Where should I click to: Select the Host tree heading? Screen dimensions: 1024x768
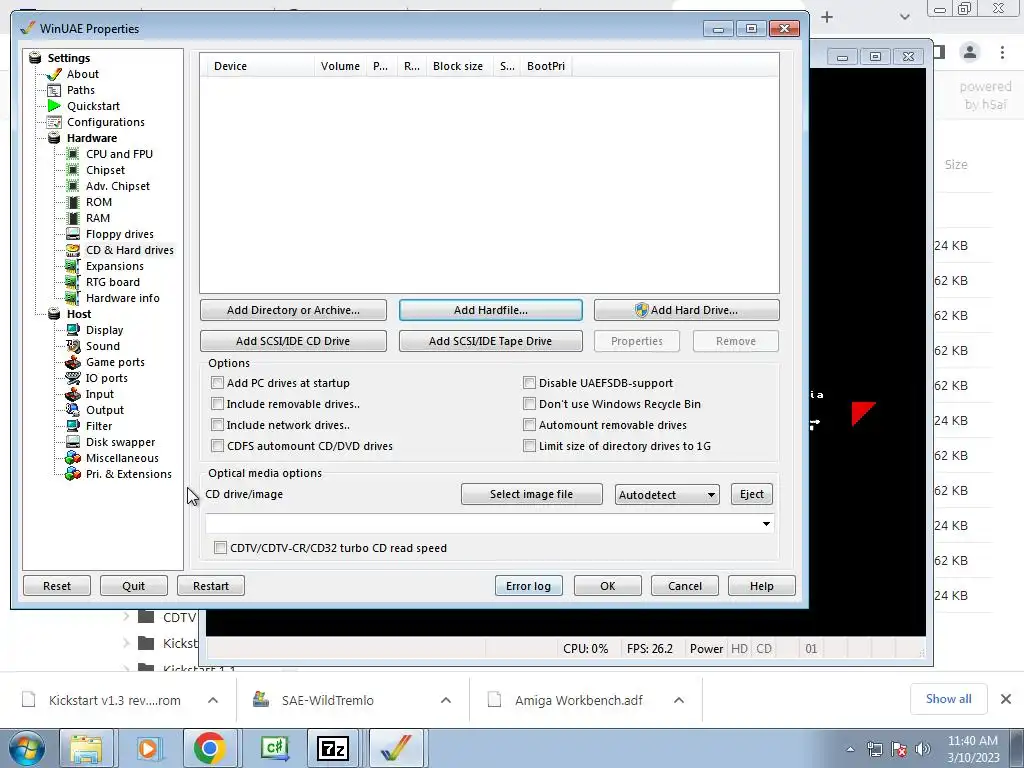tap(79, 314)
